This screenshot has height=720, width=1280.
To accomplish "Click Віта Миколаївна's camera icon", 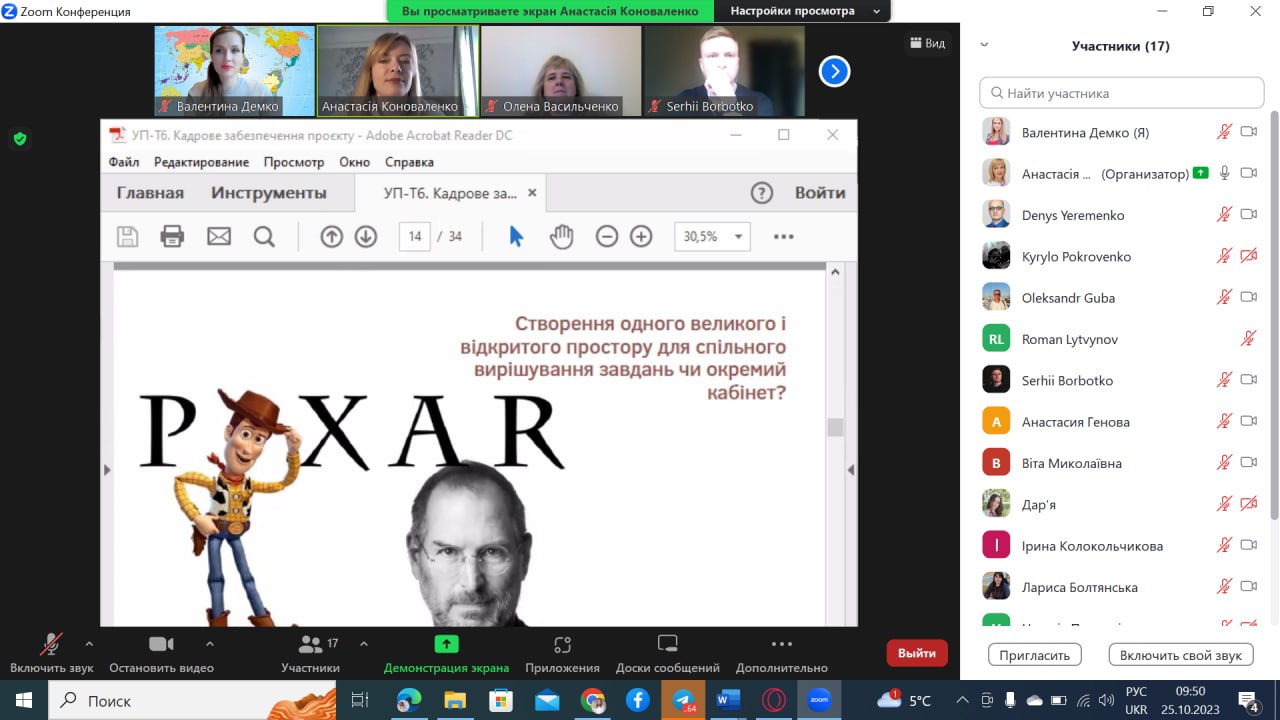I will (x=1248, y=463).
